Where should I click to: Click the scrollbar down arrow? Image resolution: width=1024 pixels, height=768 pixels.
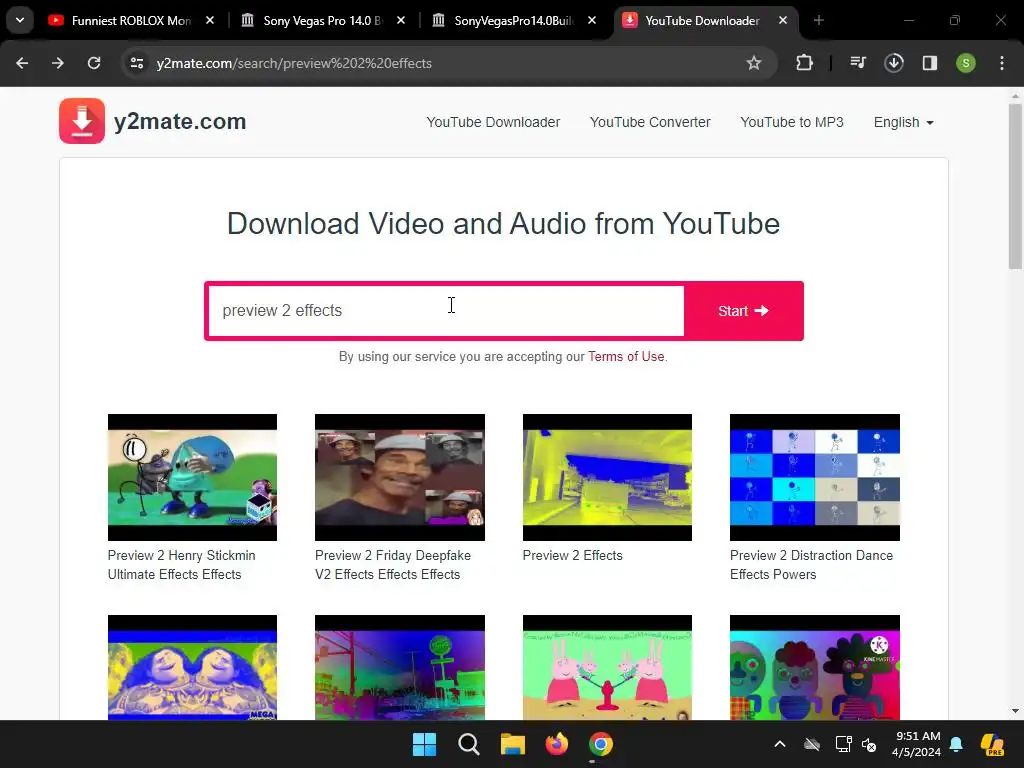(1015, 711)
